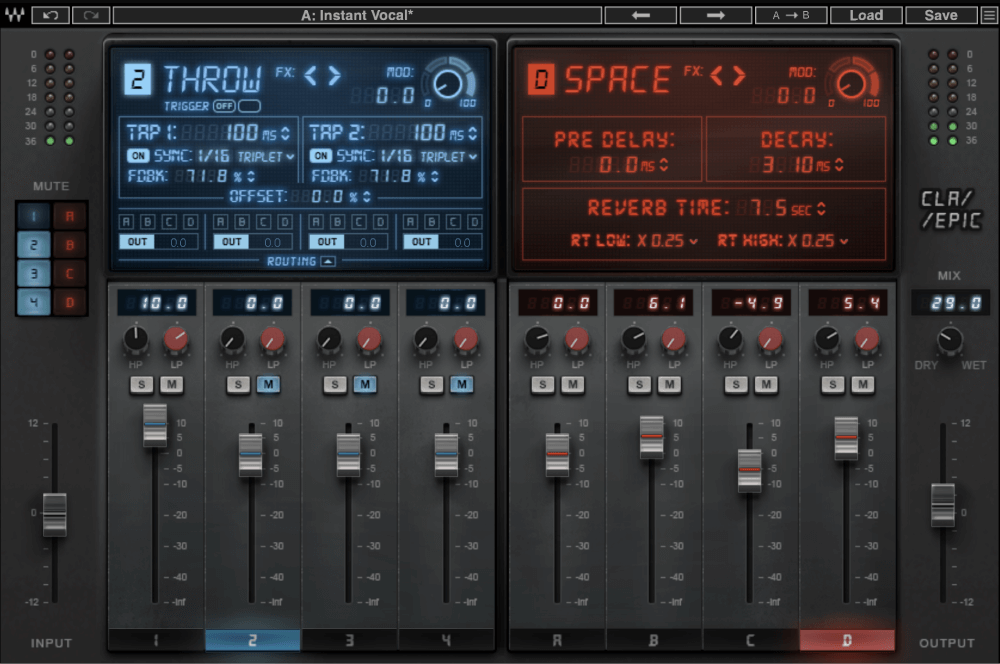Screen dimensions: 1000x664
Task: Open TAP 1 sync note value dropdown
Action: point(266,156)
